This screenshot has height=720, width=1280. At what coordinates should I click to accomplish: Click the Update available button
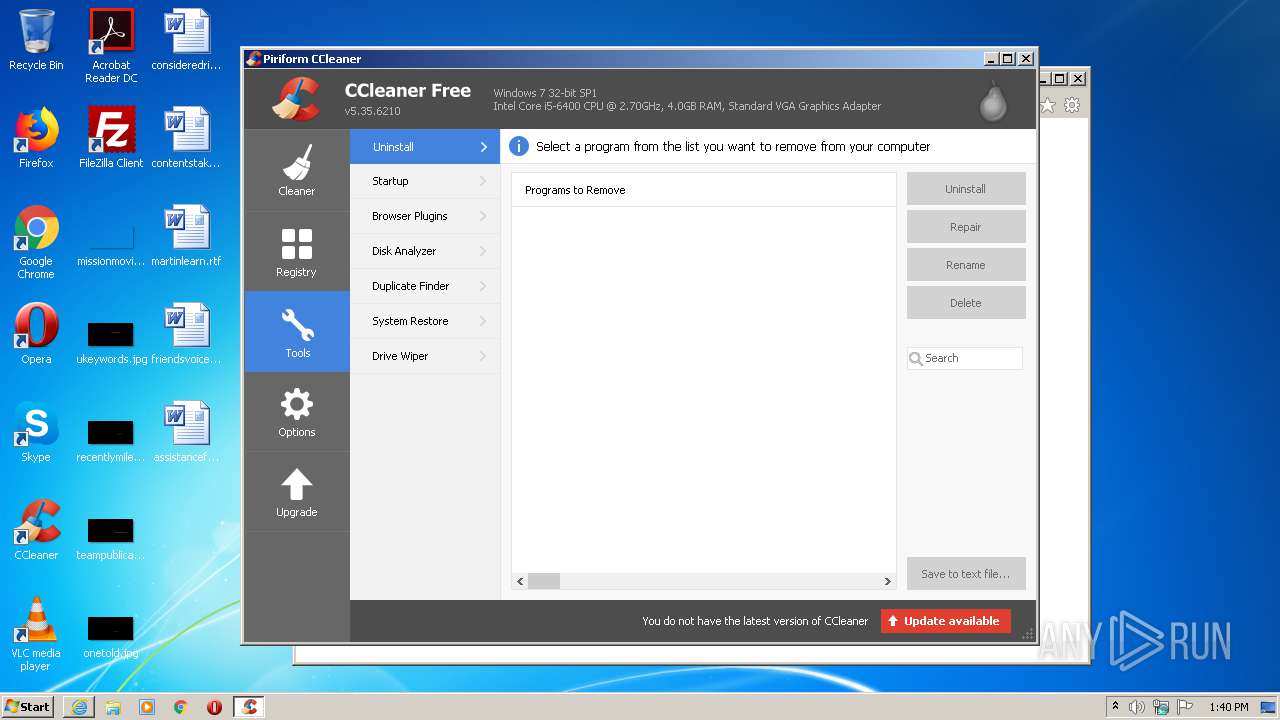pos(946,621)
